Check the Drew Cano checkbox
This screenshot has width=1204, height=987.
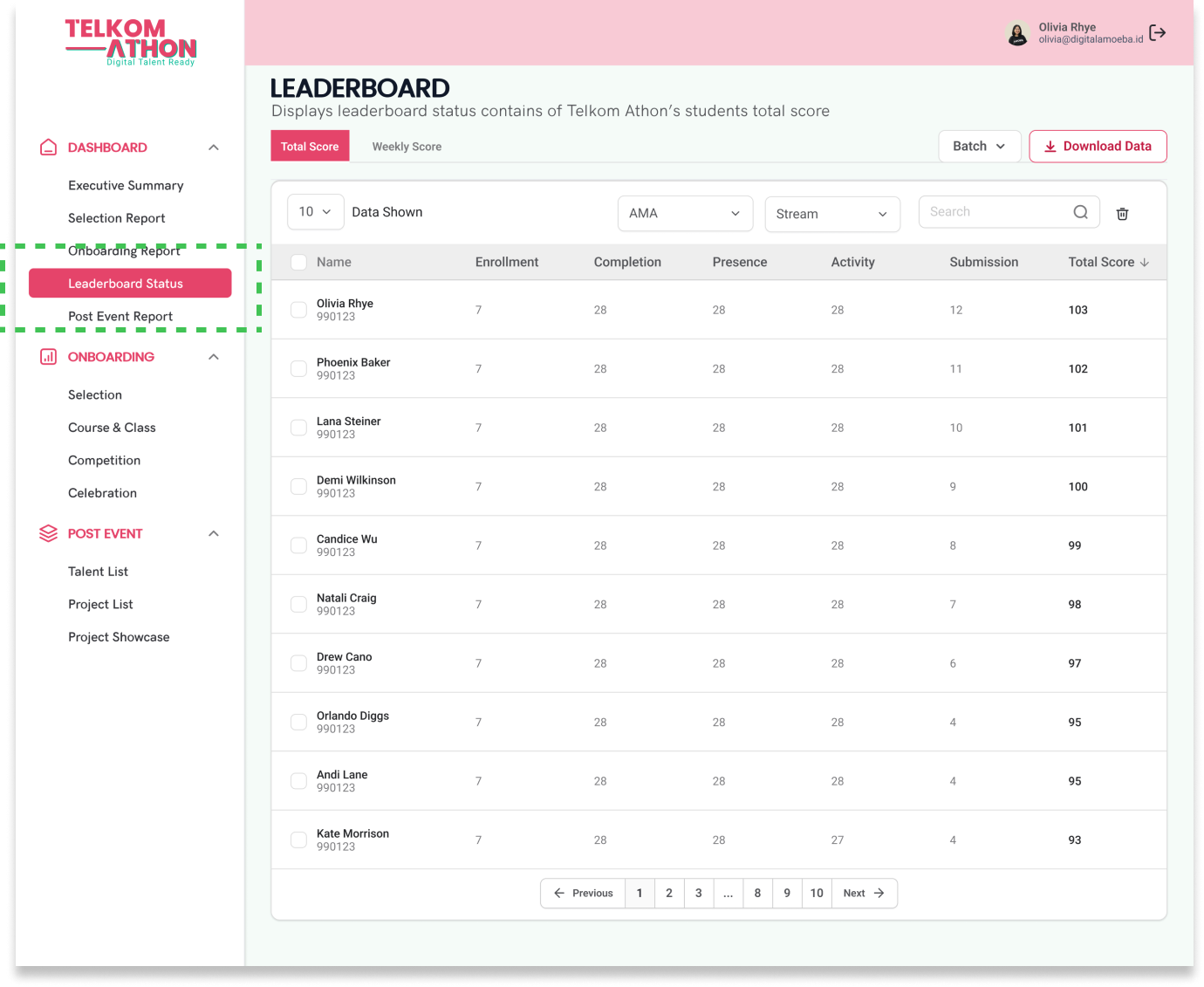pos(298,663)
